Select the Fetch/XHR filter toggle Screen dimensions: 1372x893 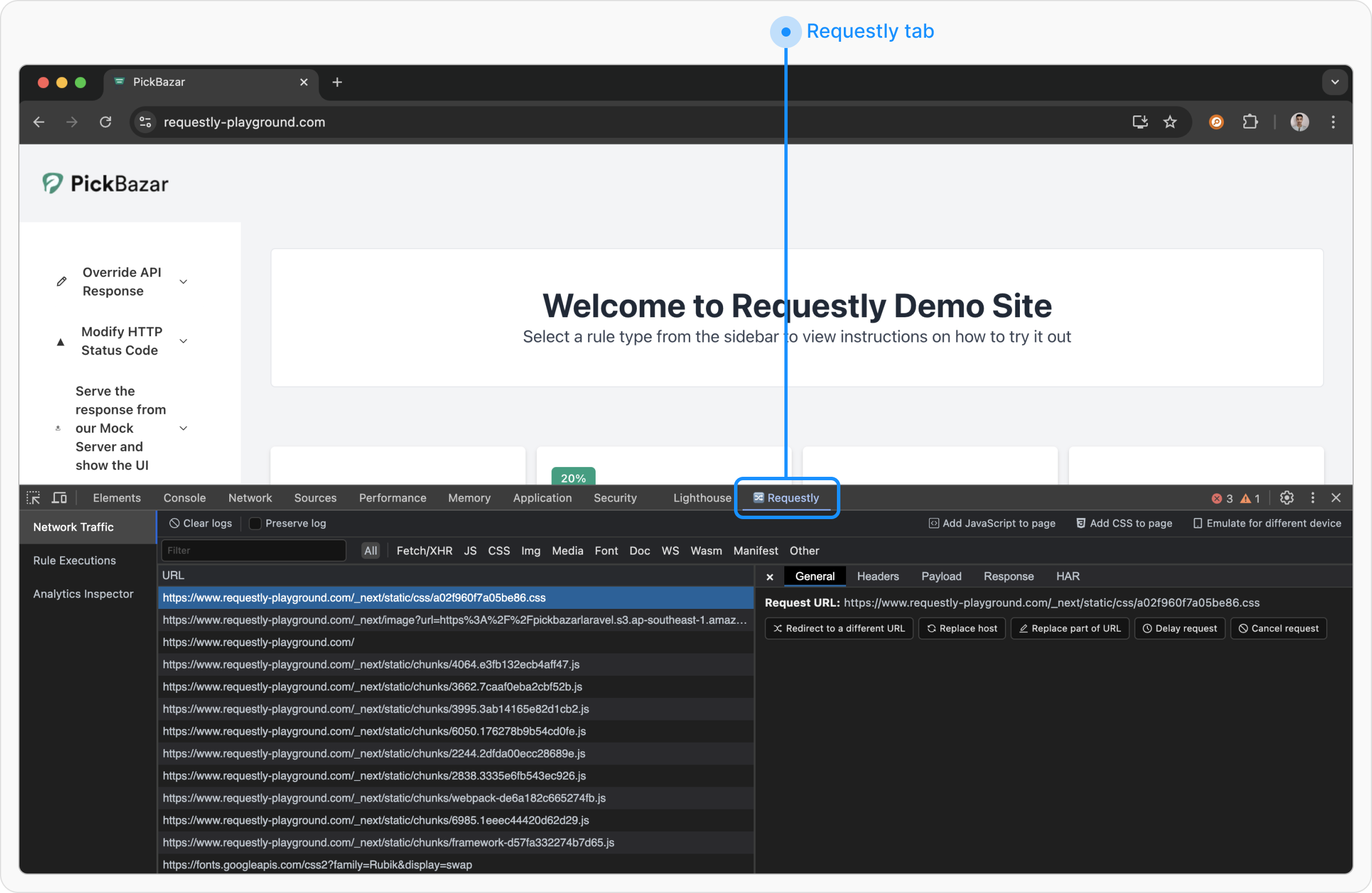[x=424, y=551]
